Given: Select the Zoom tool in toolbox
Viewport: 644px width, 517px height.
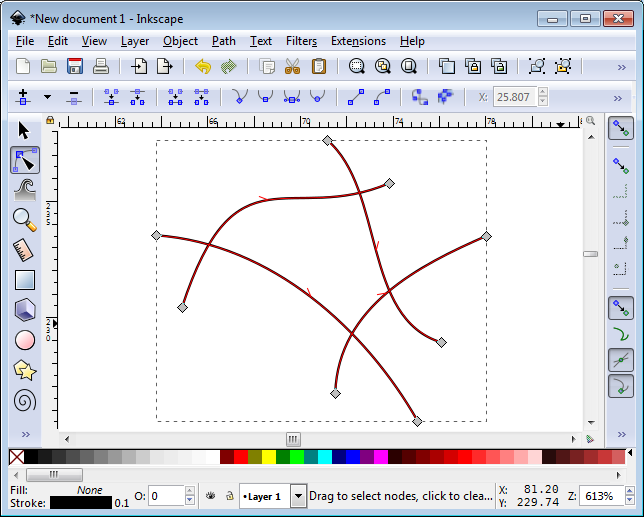Looking at the screenshot, I should tap(25, 220).
